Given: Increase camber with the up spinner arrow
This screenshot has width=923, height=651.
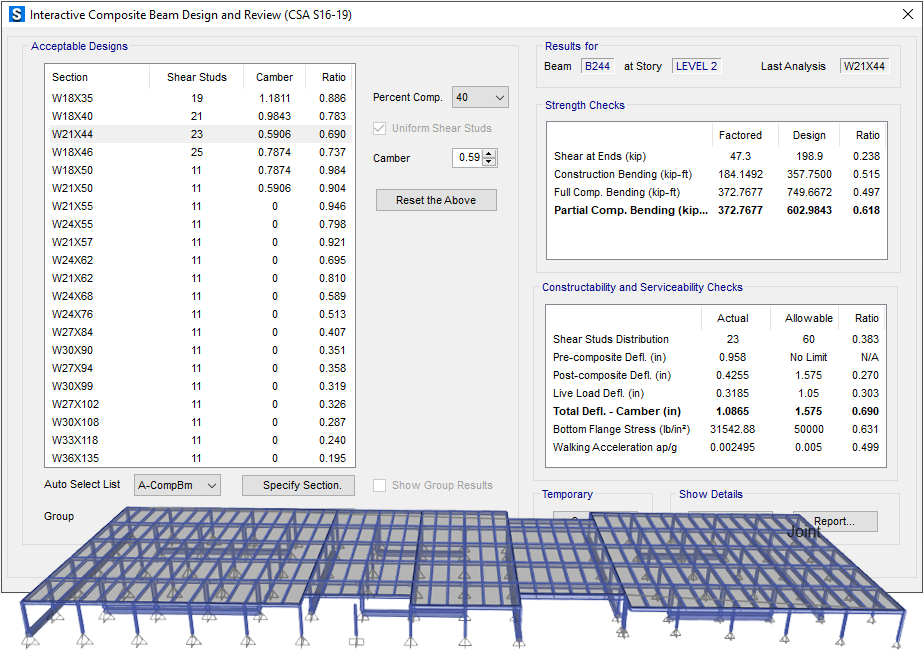Looking at the screenshot, I should (x=489, y=153).
